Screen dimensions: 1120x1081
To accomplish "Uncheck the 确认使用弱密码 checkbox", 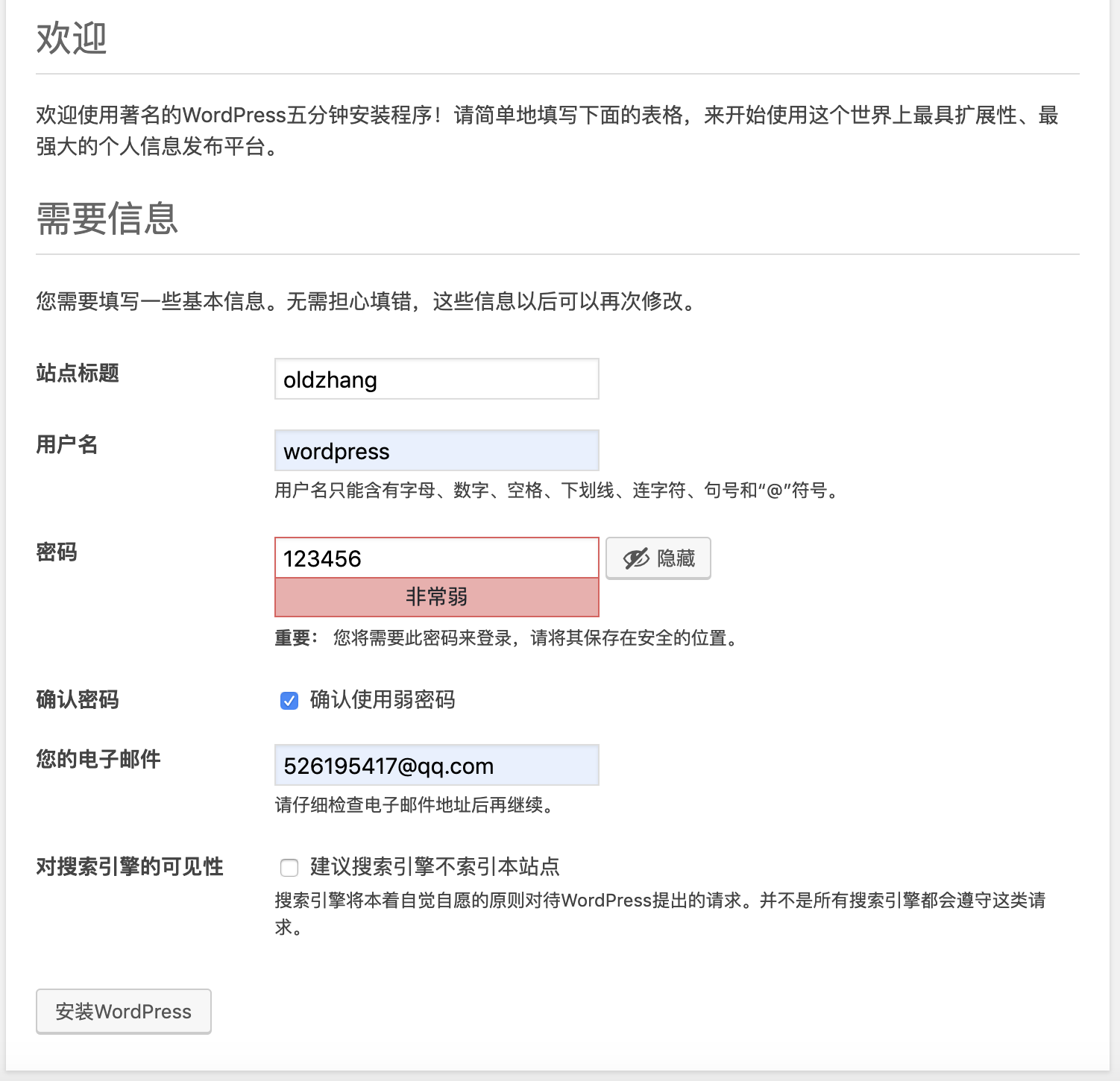I will tap(289, 701).
